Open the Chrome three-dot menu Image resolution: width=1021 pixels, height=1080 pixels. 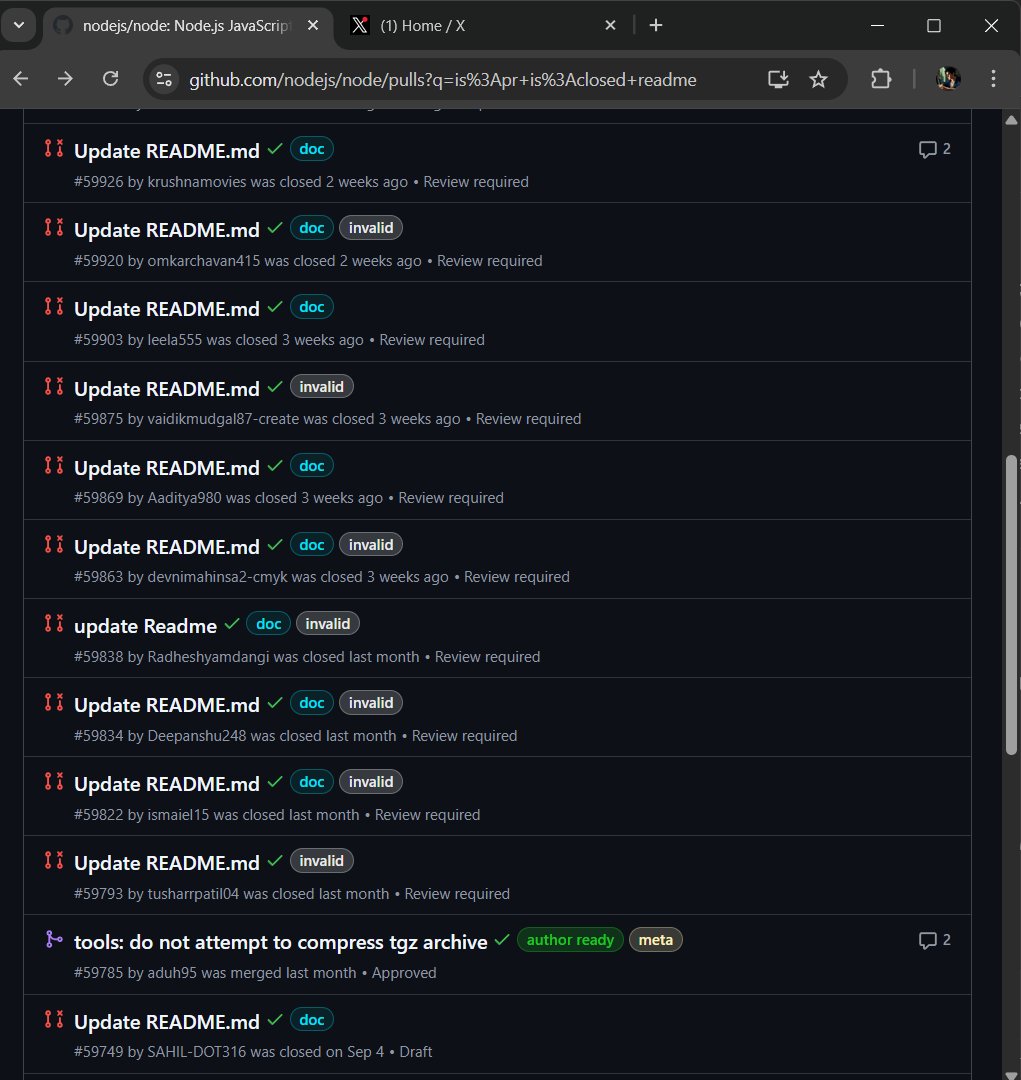coord(993,79)
